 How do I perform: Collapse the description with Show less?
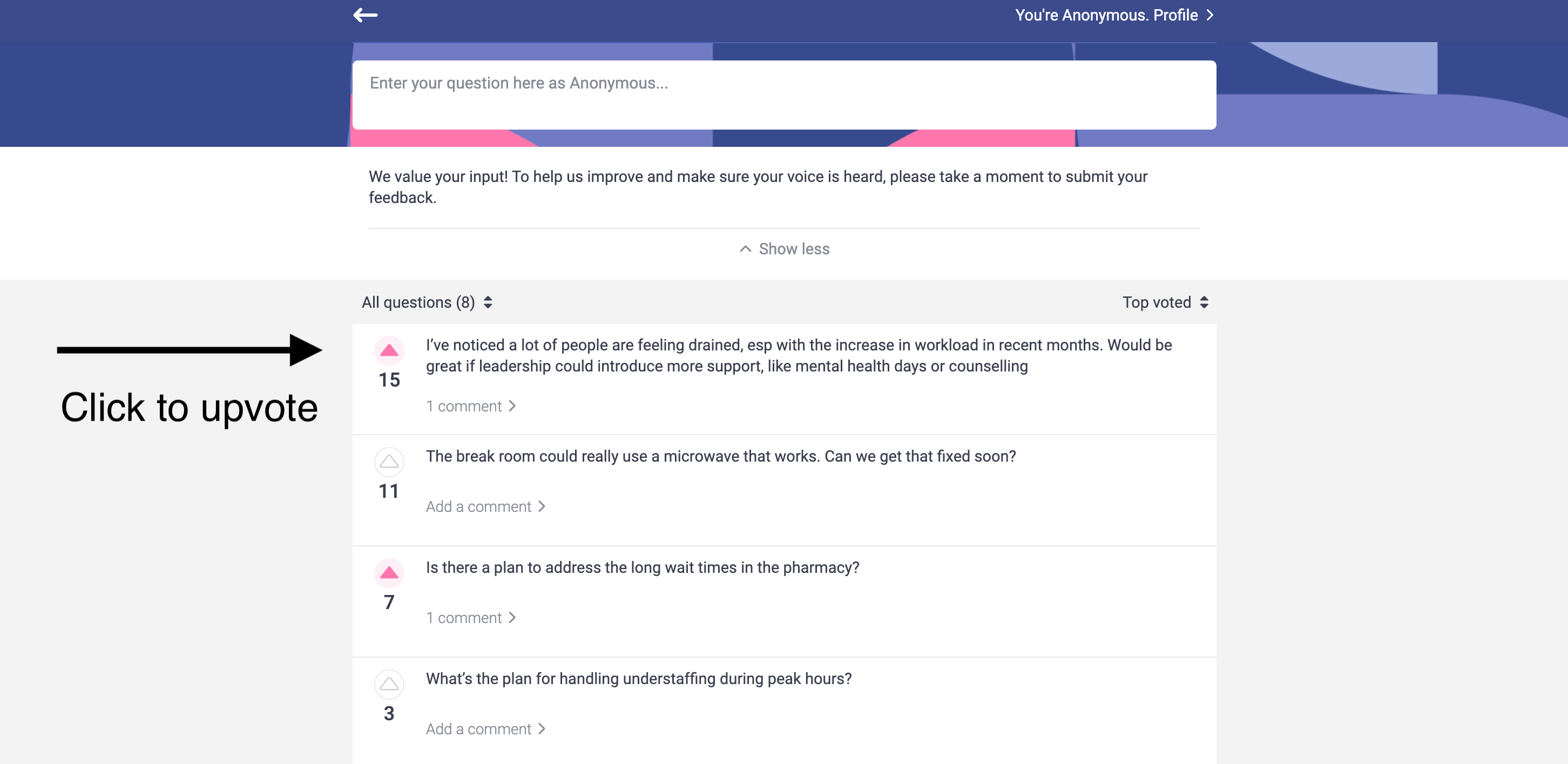(x=784, y=248)
